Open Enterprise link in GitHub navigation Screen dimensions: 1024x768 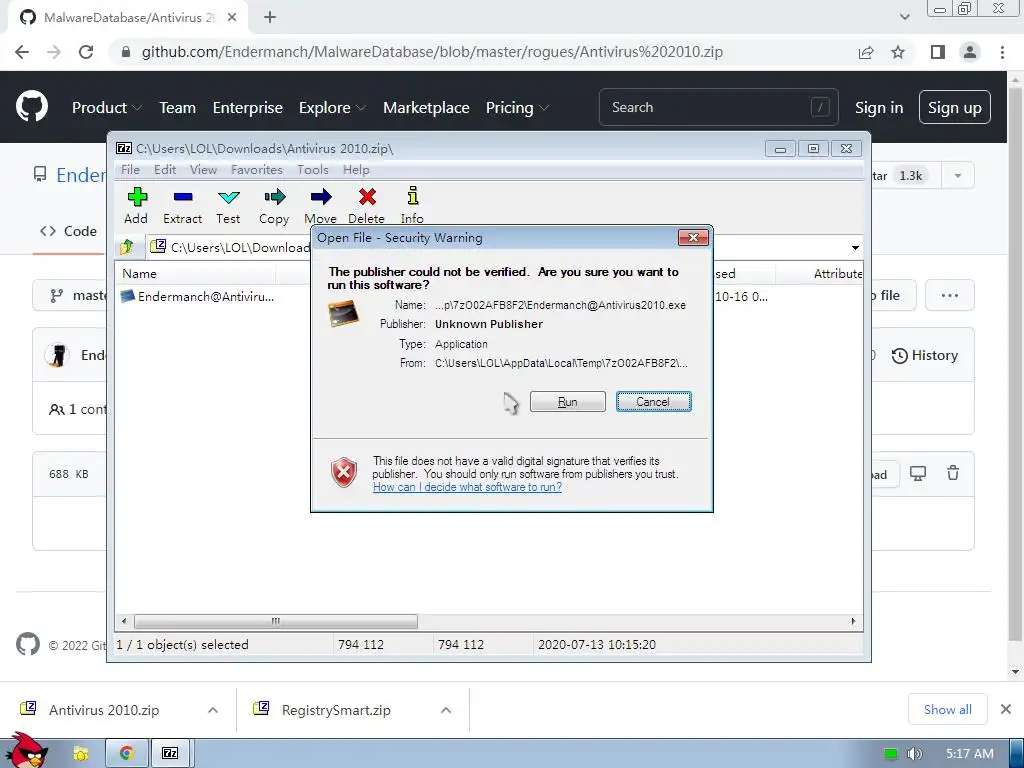tap(248, 108)
